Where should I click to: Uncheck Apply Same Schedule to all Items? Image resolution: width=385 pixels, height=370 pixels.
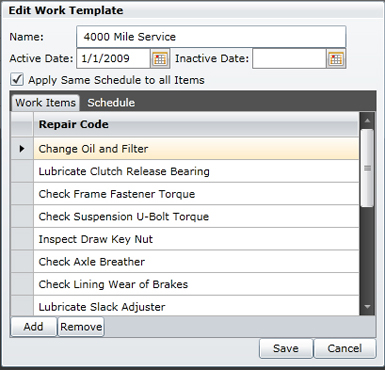(x=17, y=80)
